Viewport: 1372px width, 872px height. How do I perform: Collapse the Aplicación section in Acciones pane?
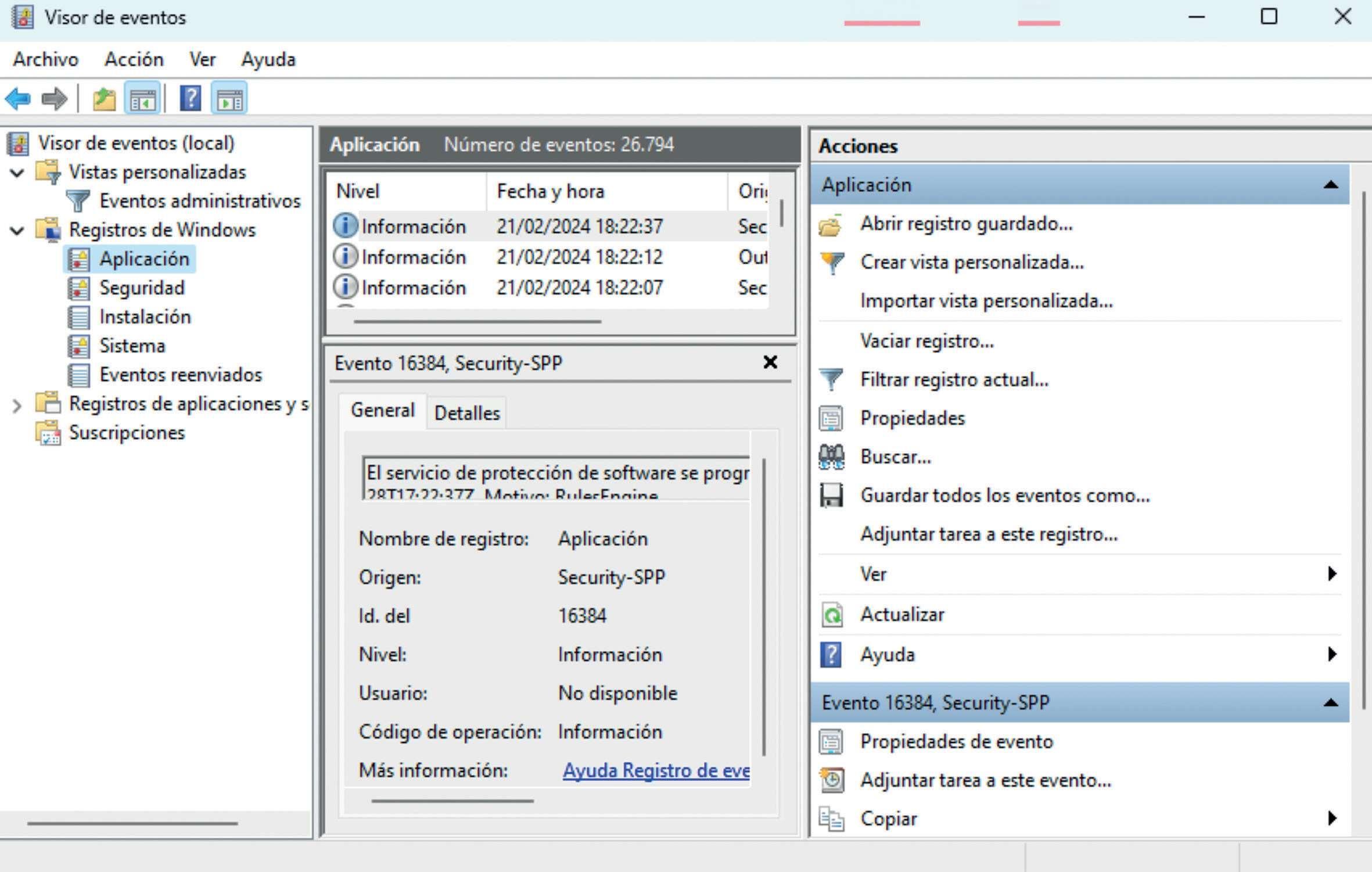click(1330, 185)
